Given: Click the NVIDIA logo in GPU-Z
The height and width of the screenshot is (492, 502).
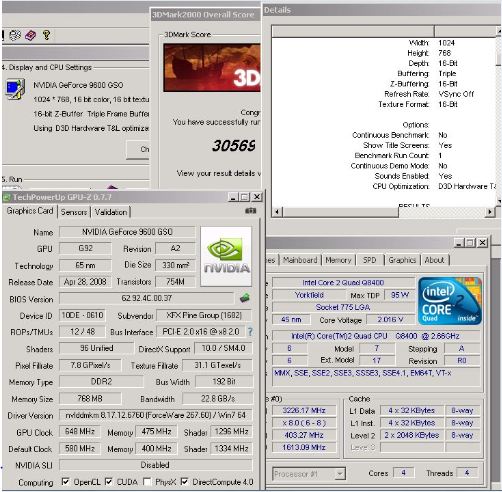Looking at the screenshot, I should click(226, 256).
